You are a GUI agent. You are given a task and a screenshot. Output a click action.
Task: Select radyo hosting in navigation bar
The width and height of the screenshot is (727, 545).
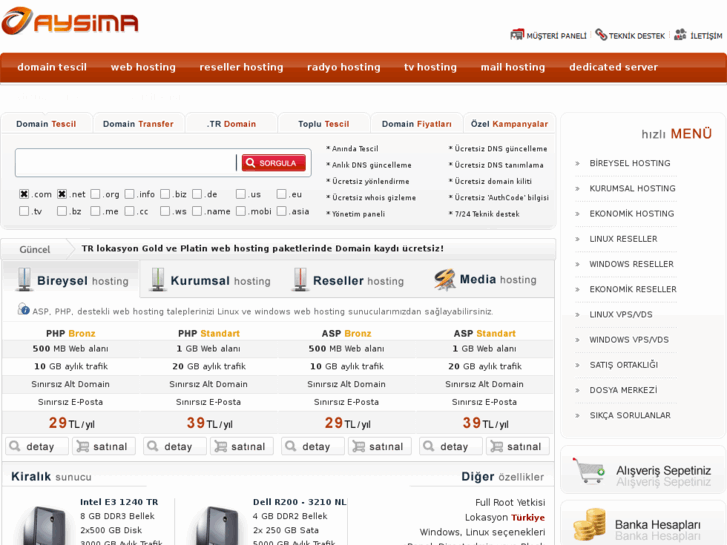[344, 67]
